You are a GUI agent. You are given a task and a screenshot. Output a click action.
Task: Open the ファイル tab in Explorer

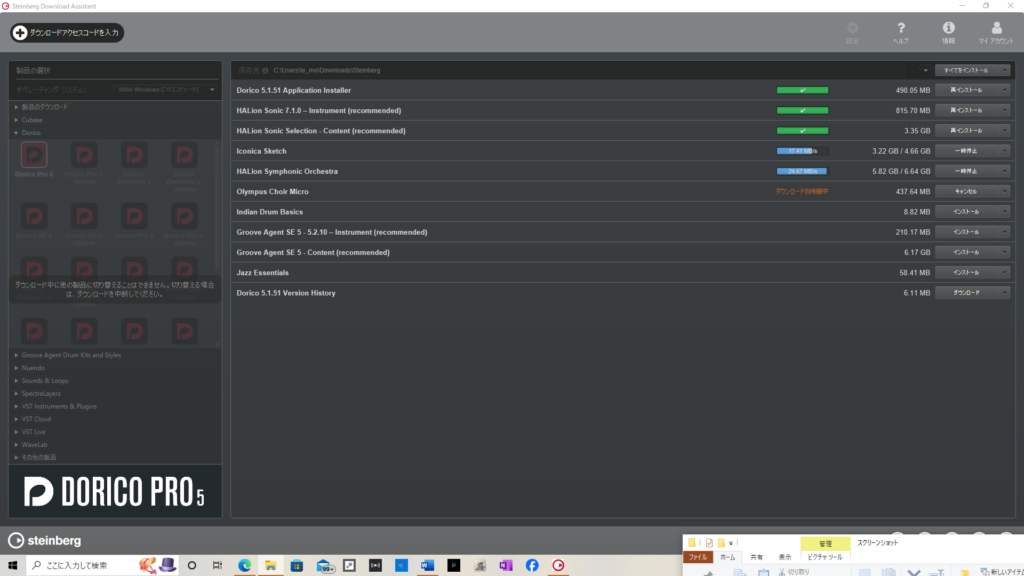click(x=698, y=557)
